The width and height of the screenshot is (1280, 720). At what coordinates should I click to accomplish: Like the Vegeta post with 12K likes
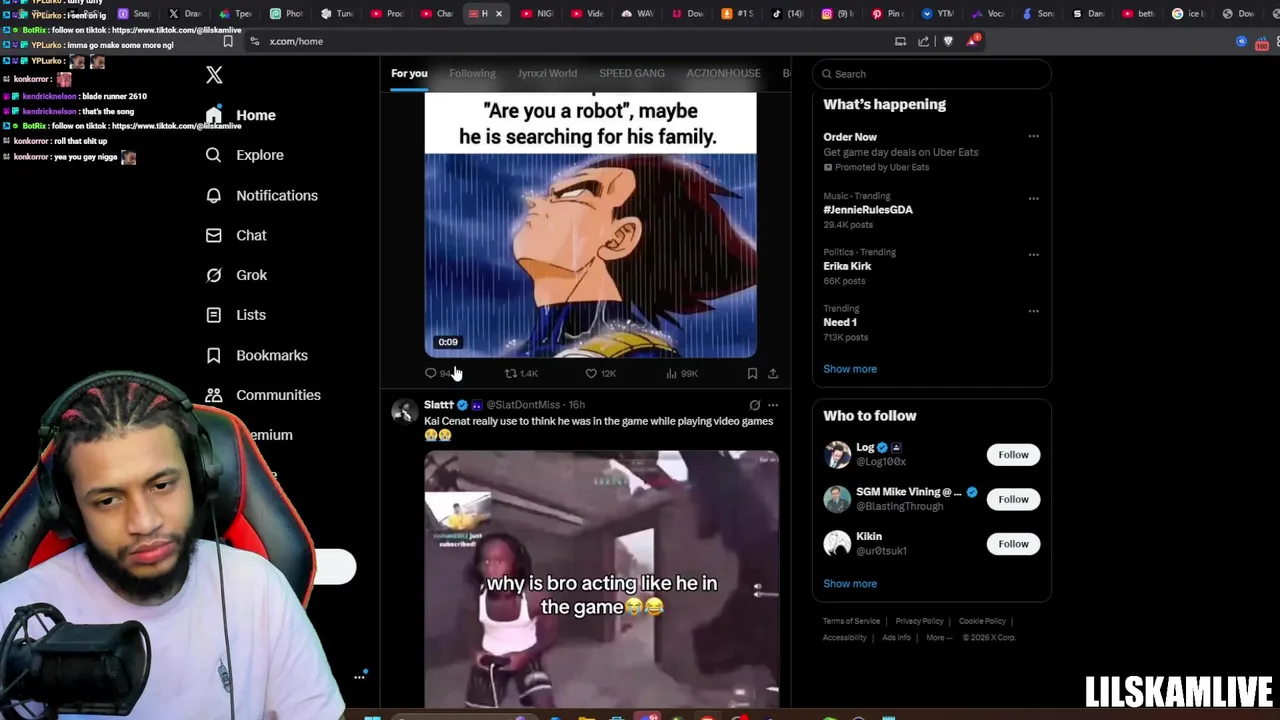point(591,373)
